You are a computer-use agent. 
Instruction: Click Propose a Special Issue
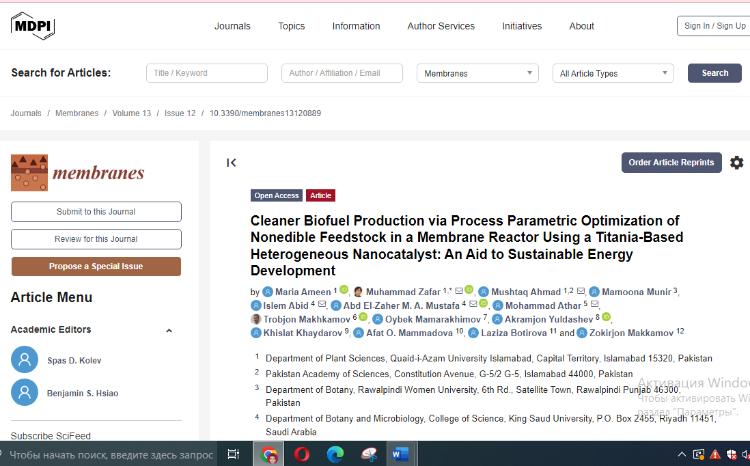(96, 266)
